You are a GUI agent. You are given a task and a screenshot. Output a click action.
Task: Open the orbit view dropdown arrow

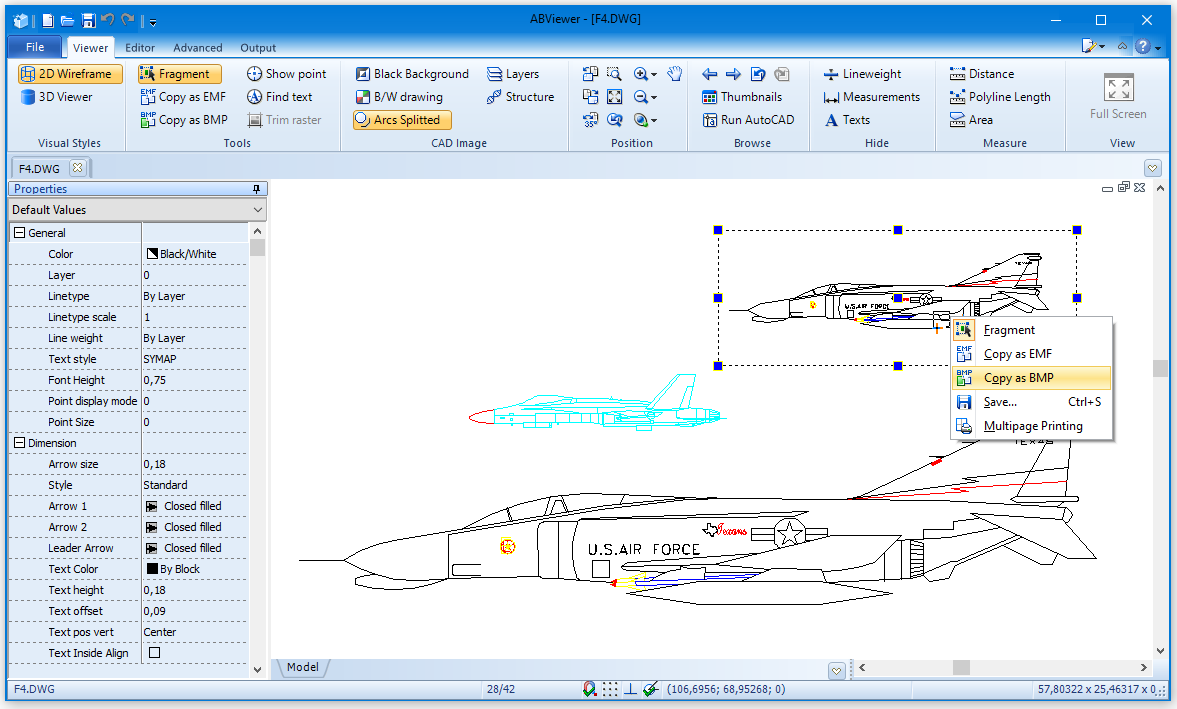[654, 121]
